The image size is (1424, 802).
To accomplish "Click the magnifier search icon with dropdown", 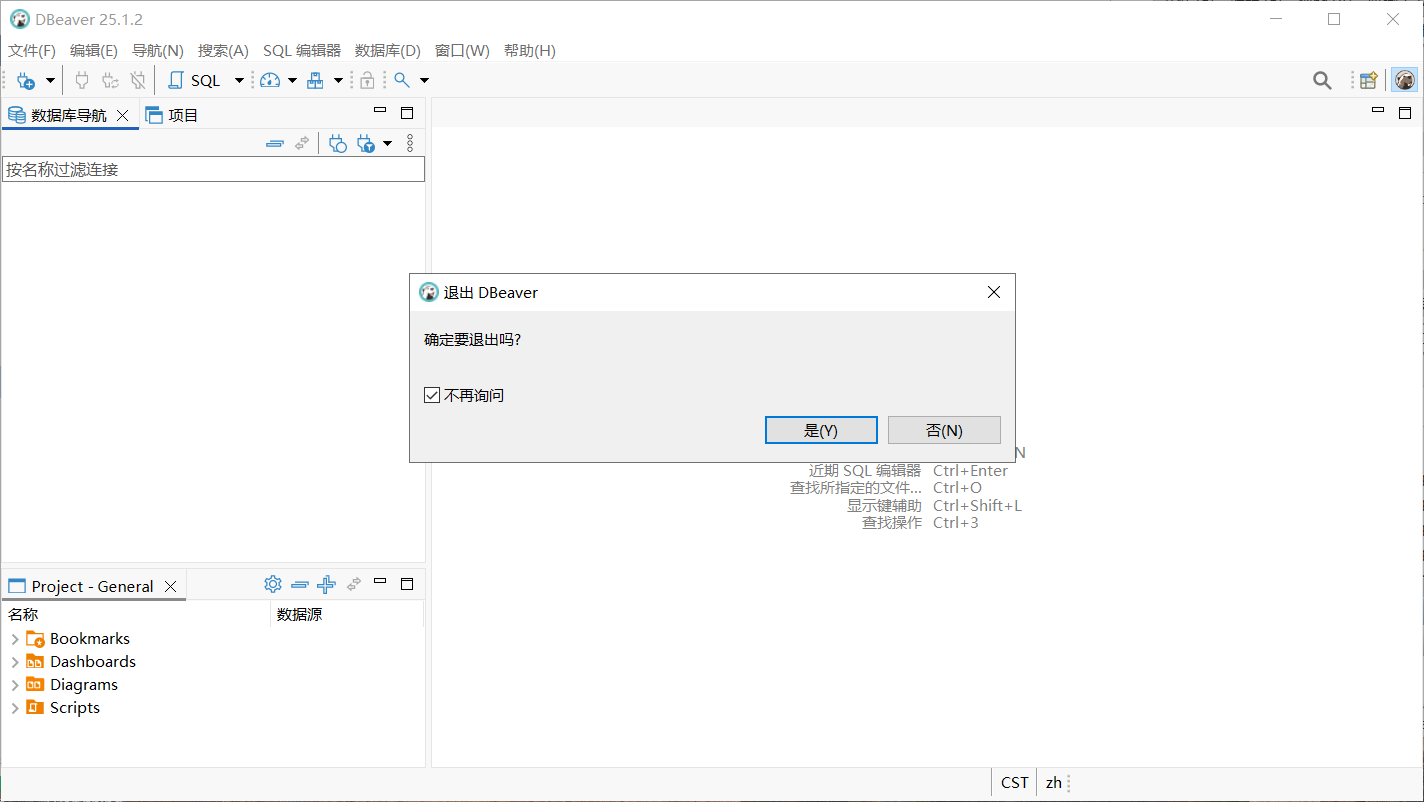I will [x=402, y=81].
